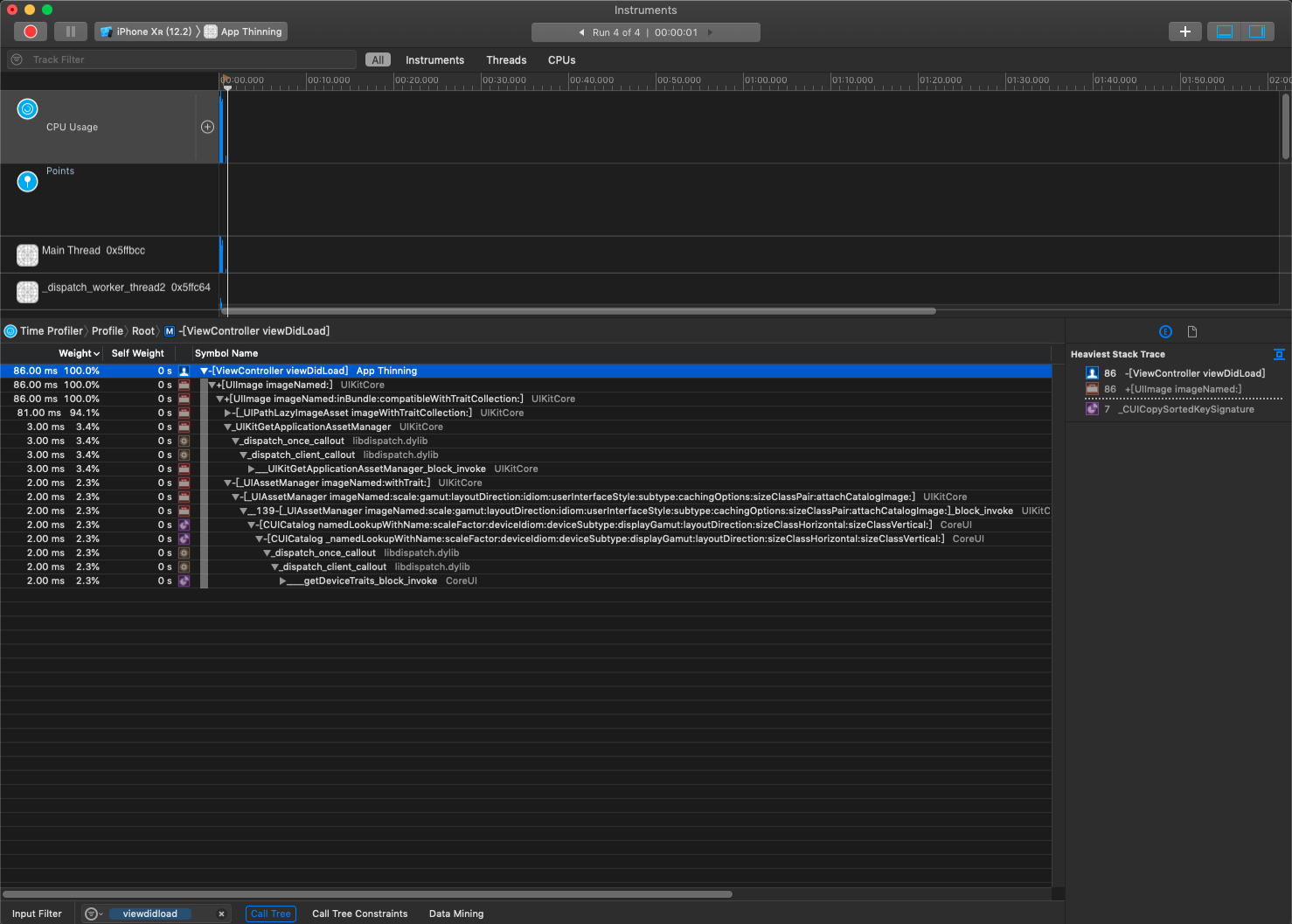Viewport: 1292px width, 924px height.
Task: Clear the viewdidload filter with x button
Action: tap(222, 914)
